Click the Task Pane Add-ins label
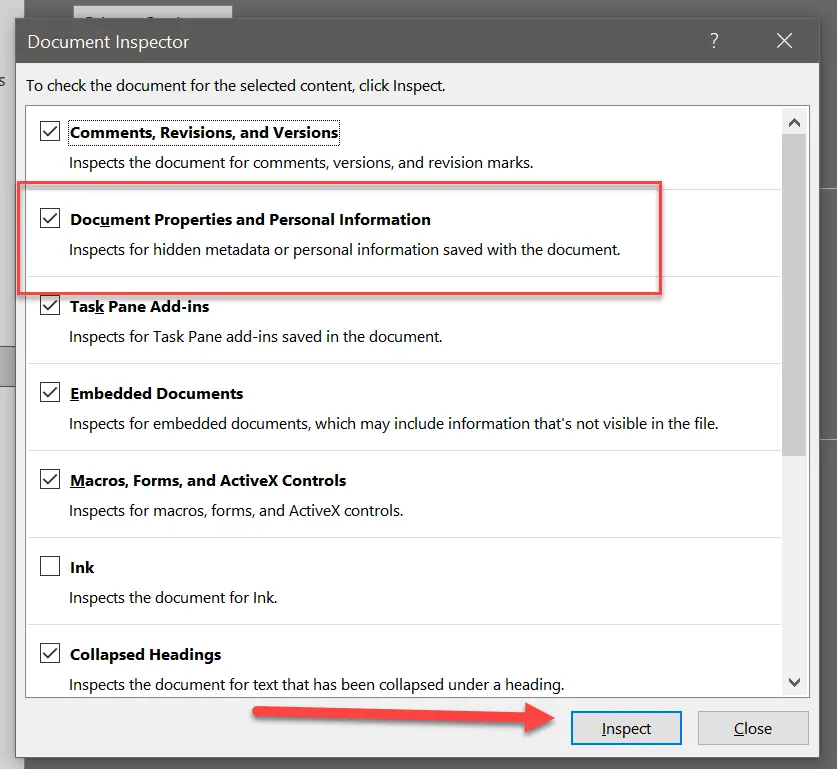 tap(139, 307)
